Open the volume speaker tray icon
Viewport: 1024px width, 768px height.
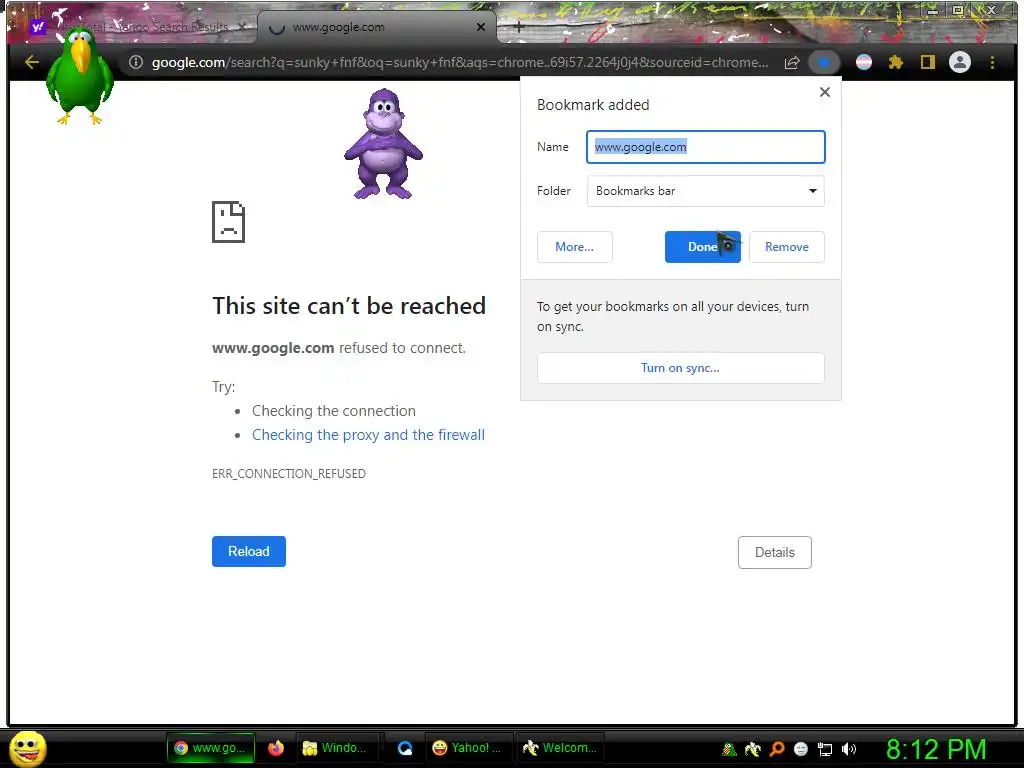coord(848,750)
